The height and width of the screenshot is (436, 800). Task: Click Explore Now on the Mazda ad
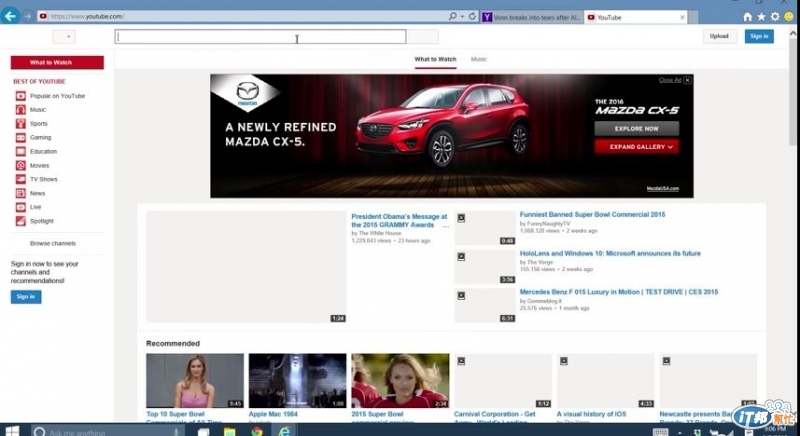(636, 129)
